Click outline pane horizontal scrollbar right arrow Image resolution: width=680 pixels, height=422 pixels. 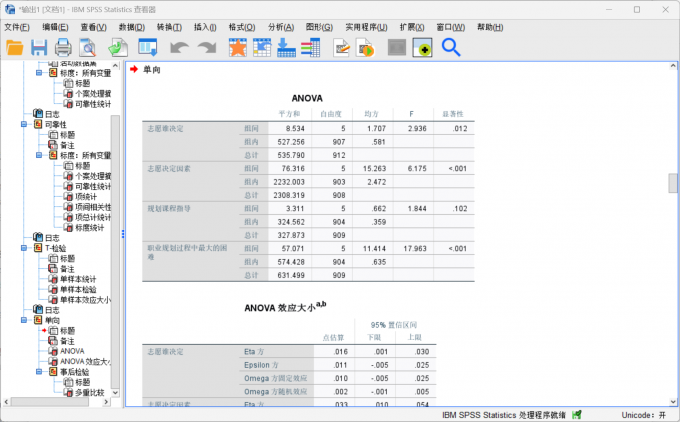107,402
